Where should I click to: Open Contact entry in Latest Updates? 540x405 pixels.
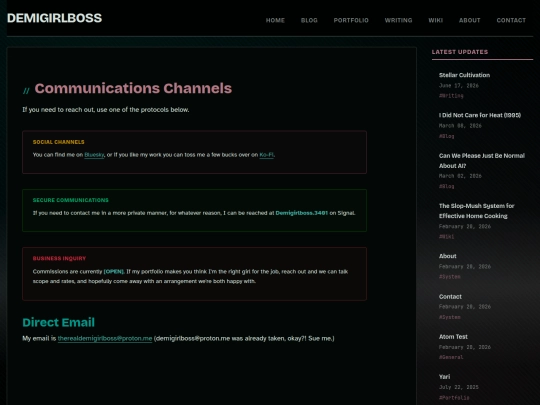coord(450,297)
